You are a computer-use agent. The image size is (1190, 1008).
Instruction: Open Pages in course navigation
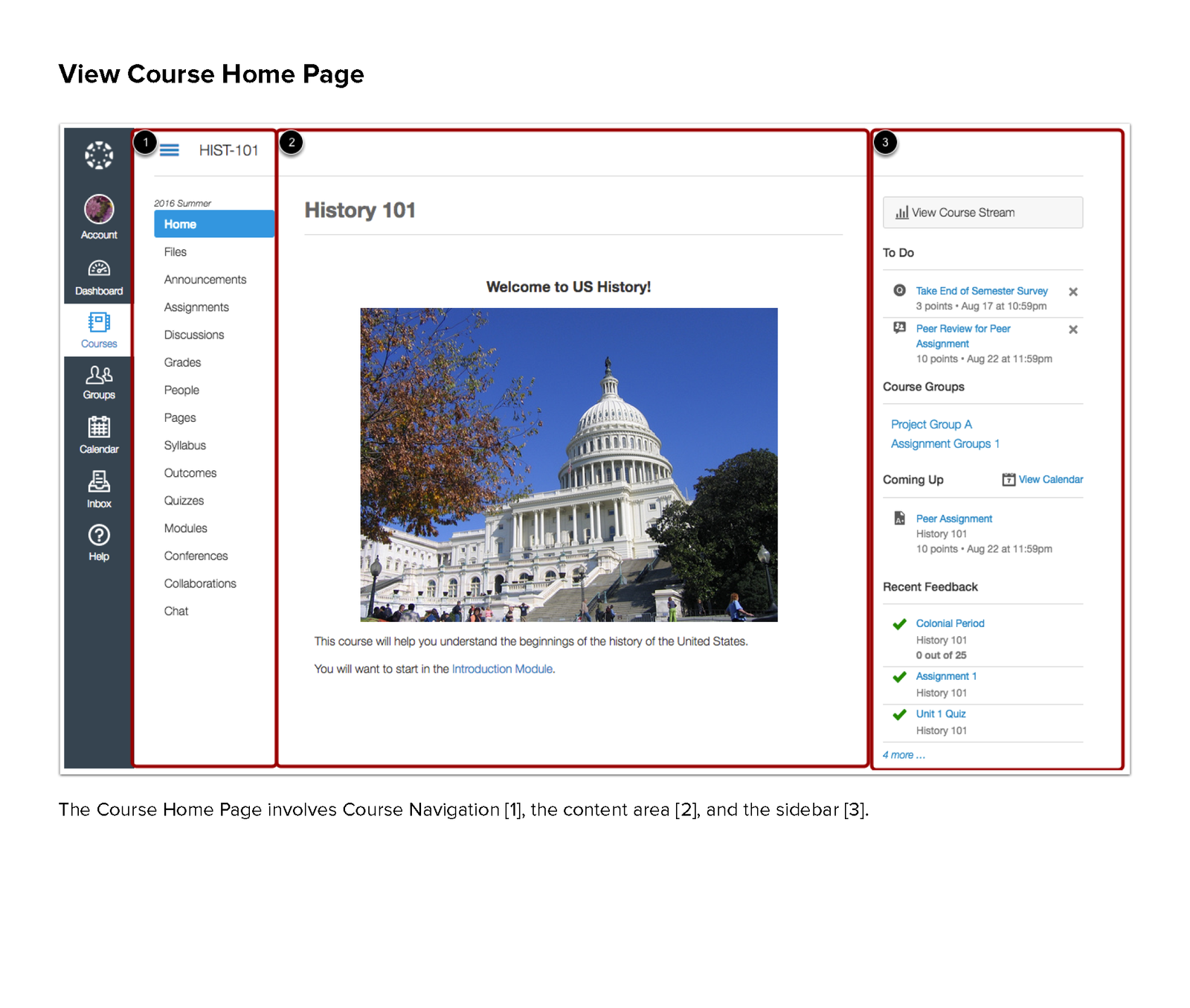point(180,418)
